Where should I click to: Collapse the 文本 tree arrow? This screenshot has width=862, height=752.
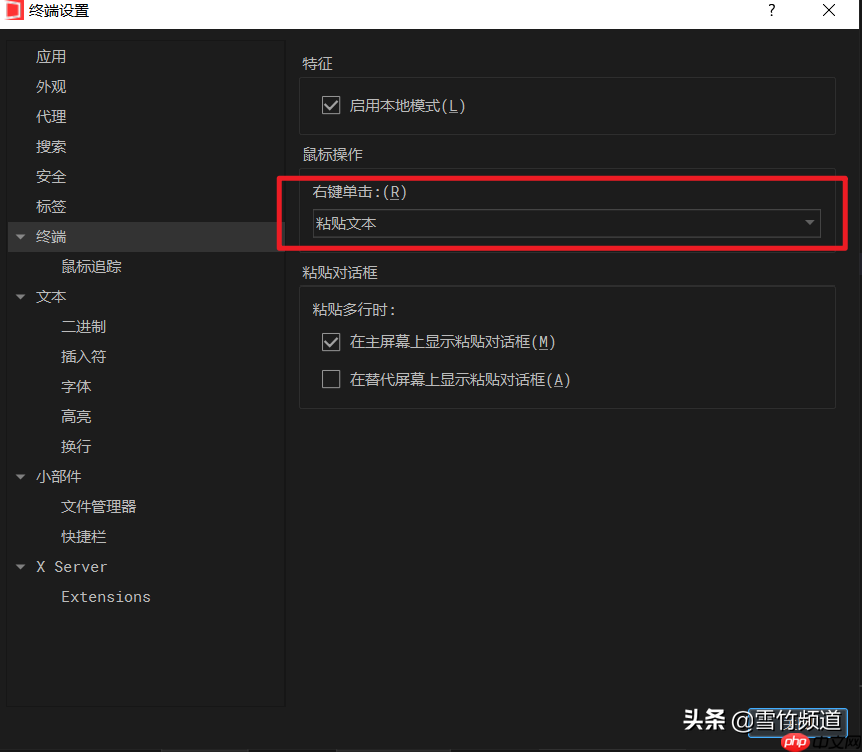[21, 297]
